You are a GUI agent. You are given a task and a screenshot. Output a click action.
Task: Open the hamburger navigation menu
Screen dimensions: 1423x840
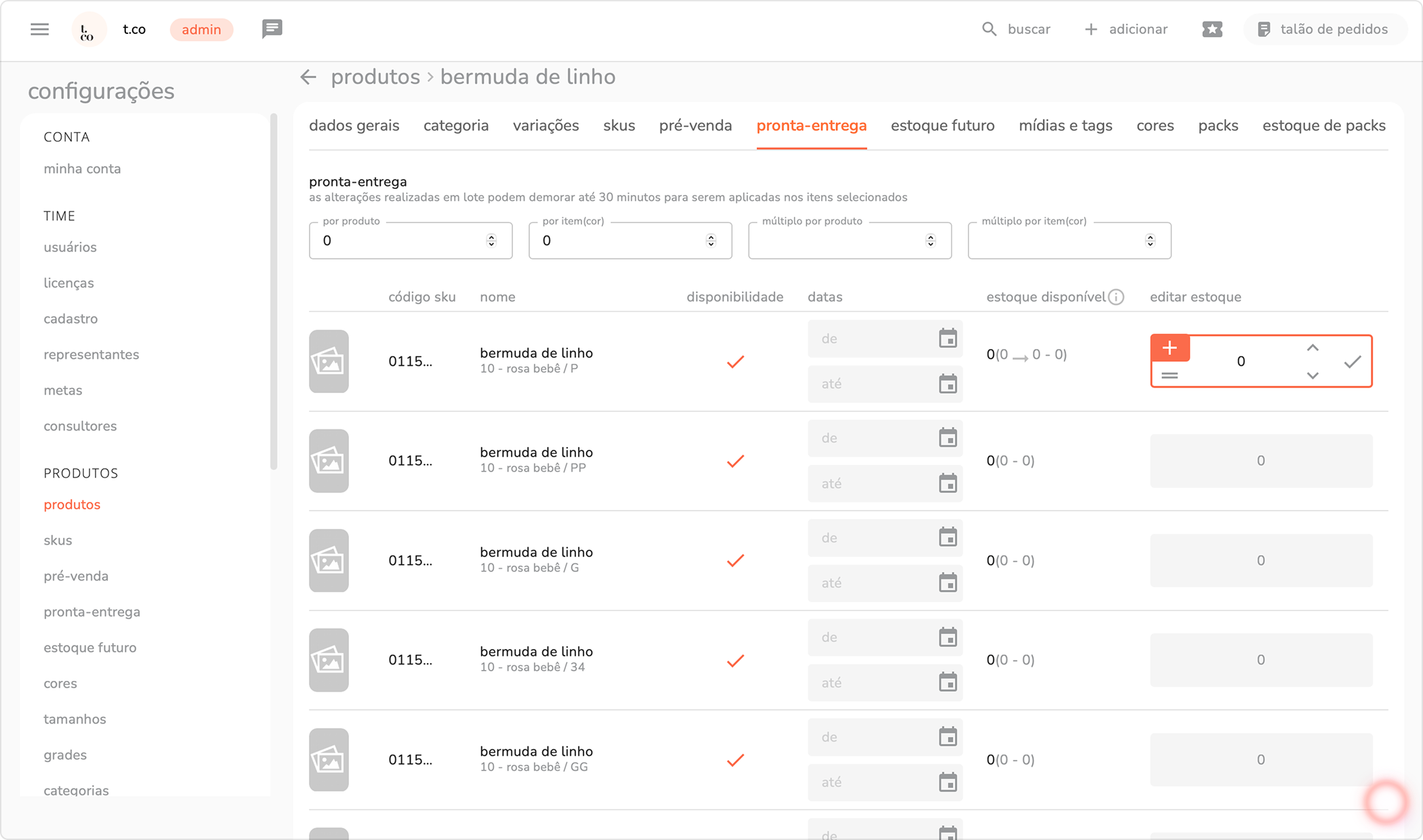click(39, 29)
